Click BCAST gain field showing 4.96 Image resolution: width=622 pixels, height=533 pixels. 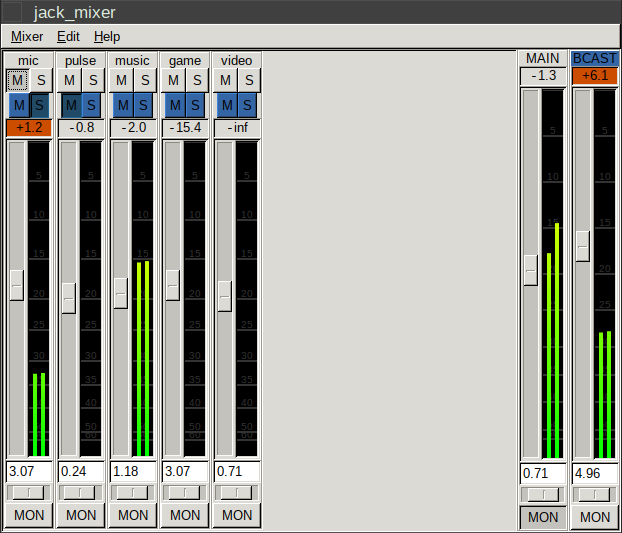595,474
